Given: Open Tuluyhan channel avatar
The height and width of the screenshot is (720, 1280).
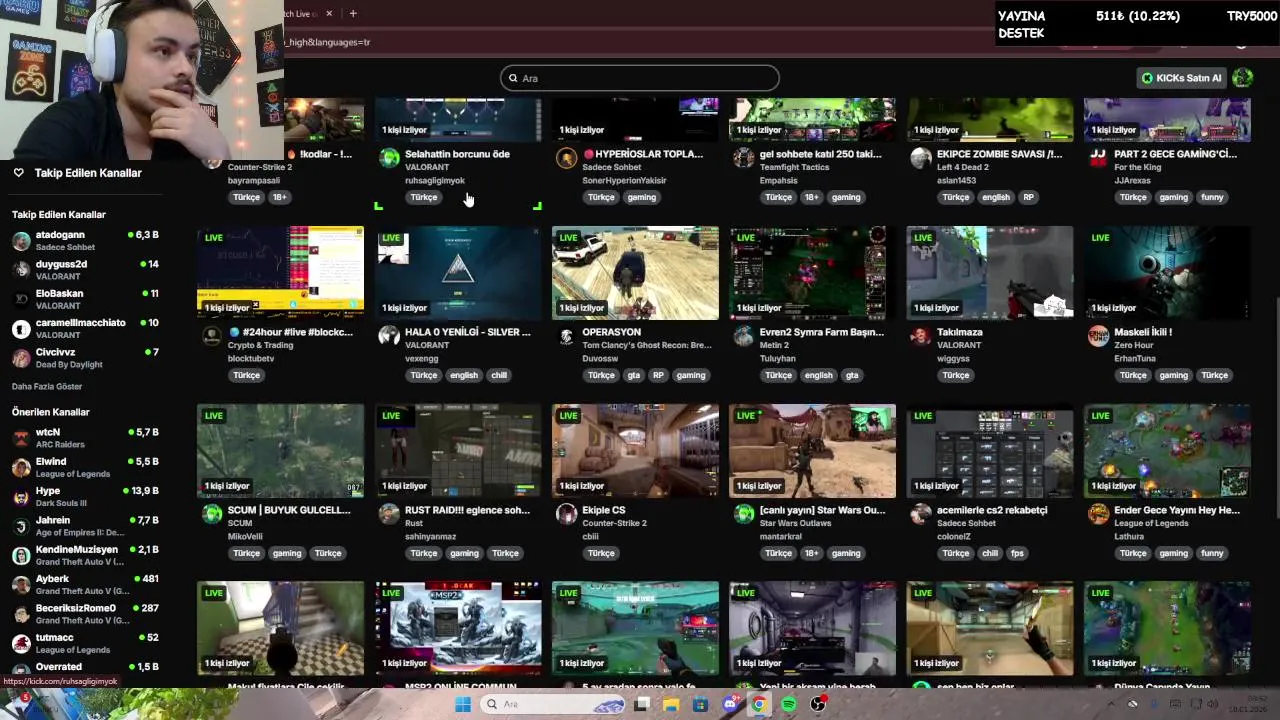Looking at the screenshot, I should (743, 336).
